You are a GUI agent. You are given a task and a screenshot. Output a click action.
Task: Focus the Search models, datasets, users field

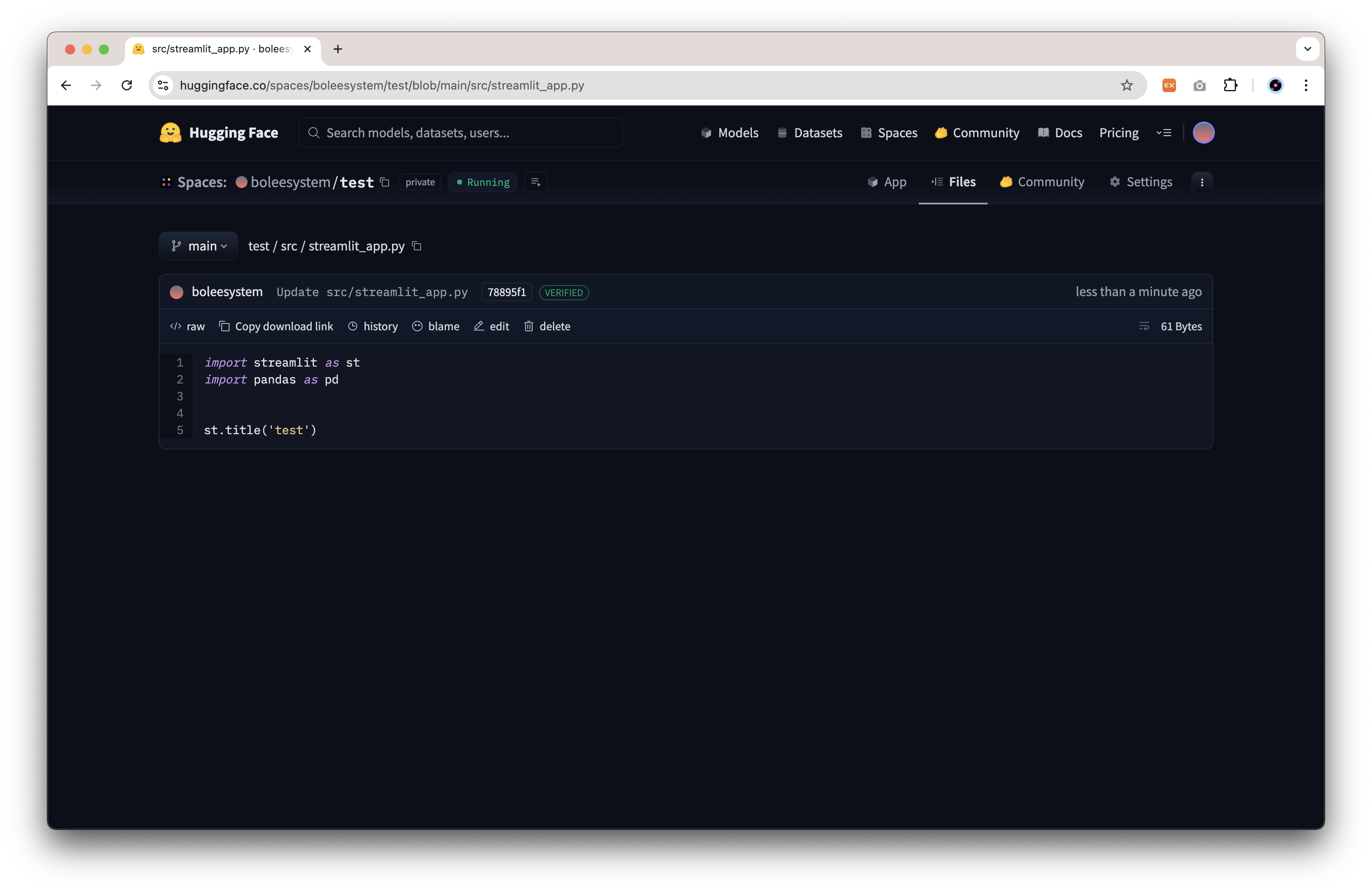pyautogui.click(x=461, y=133)
